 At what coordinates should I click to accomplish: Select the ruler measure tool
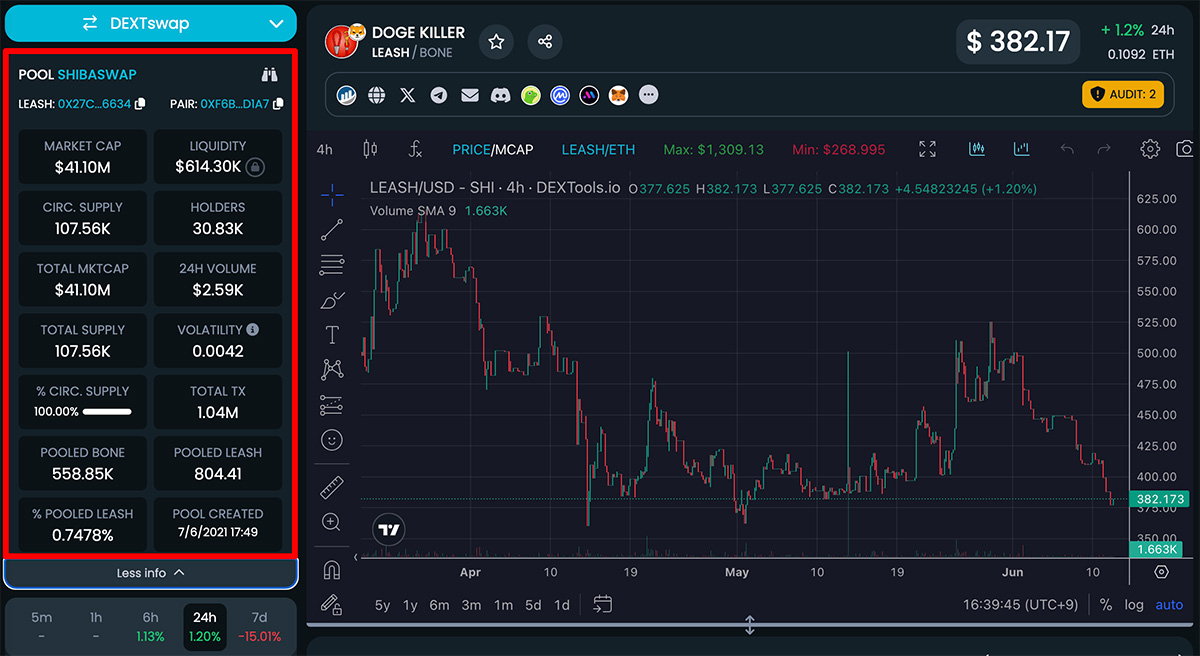332,487
